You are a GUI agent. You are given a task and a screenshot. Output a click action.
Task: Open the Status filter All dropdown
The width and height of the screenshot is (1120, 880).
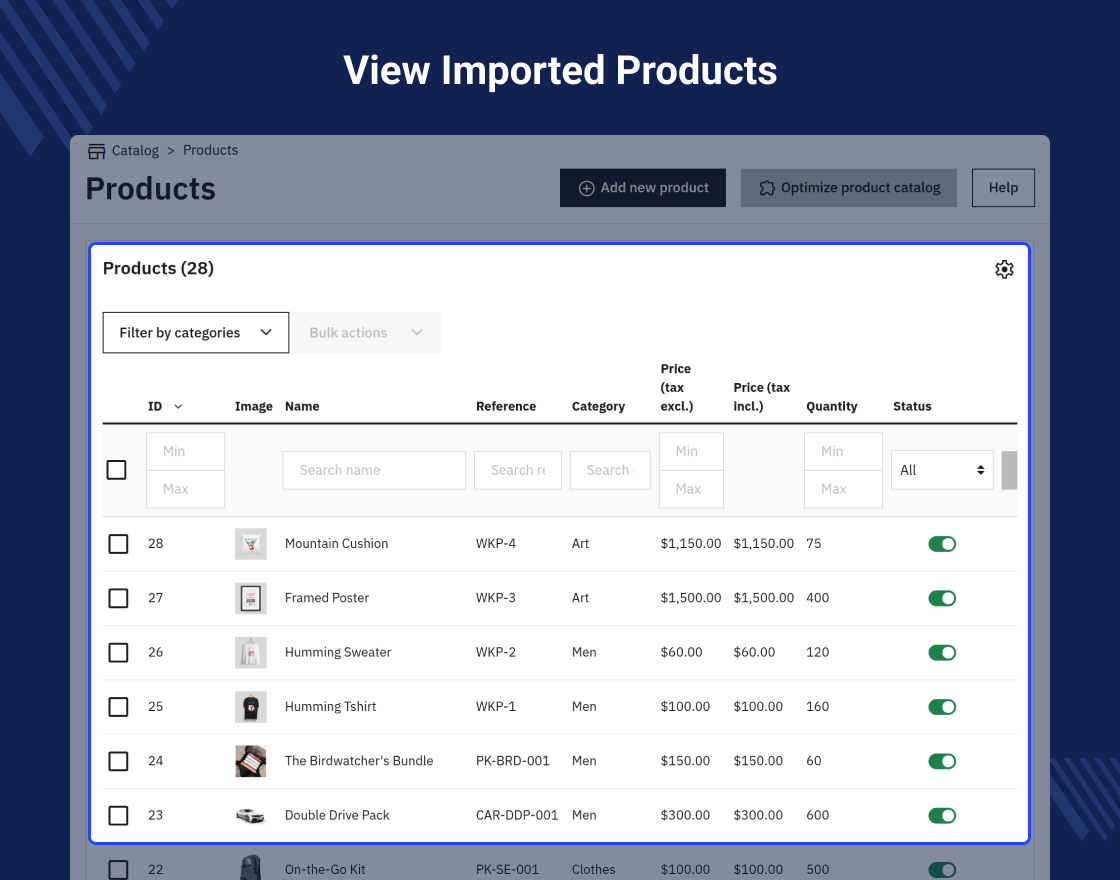[x=942, y=470]
